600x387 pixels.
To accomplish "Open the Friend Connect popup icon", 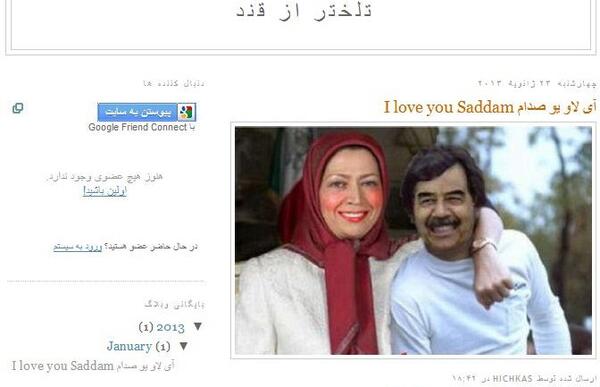I will [x=18, y=108].
